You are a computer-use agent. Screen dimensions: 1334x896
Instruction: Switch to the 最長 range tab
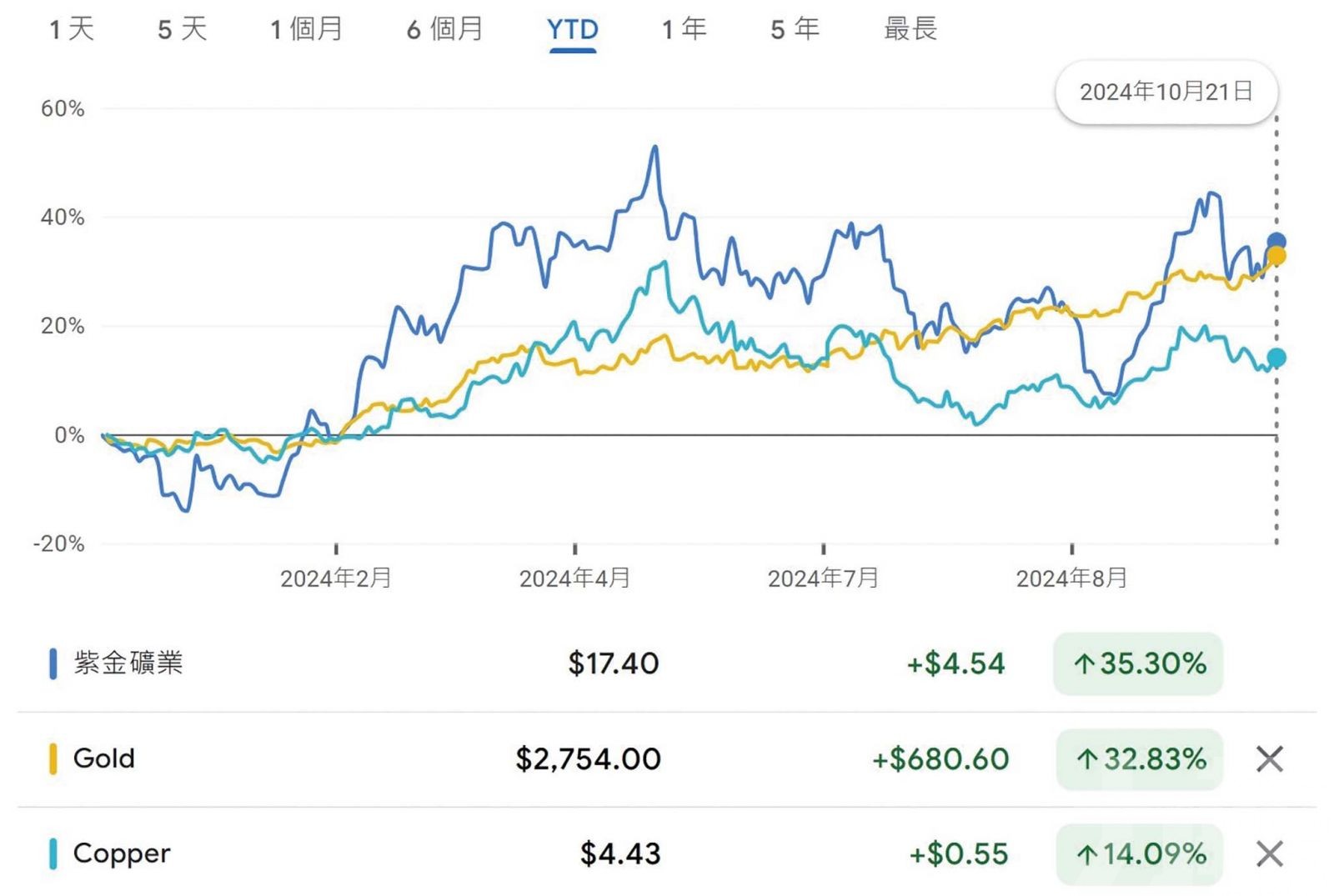tap(910, 29)
